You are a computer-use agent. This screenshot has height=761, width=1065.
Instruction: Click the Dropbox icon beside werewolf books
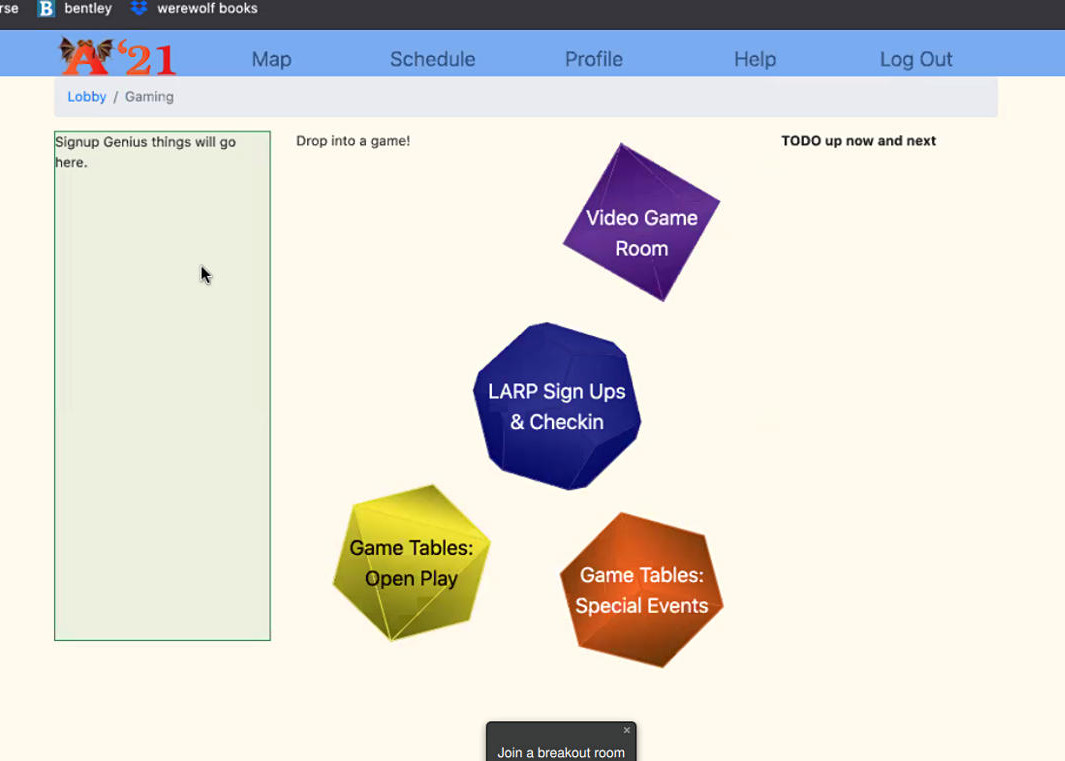tap(139, 9)
